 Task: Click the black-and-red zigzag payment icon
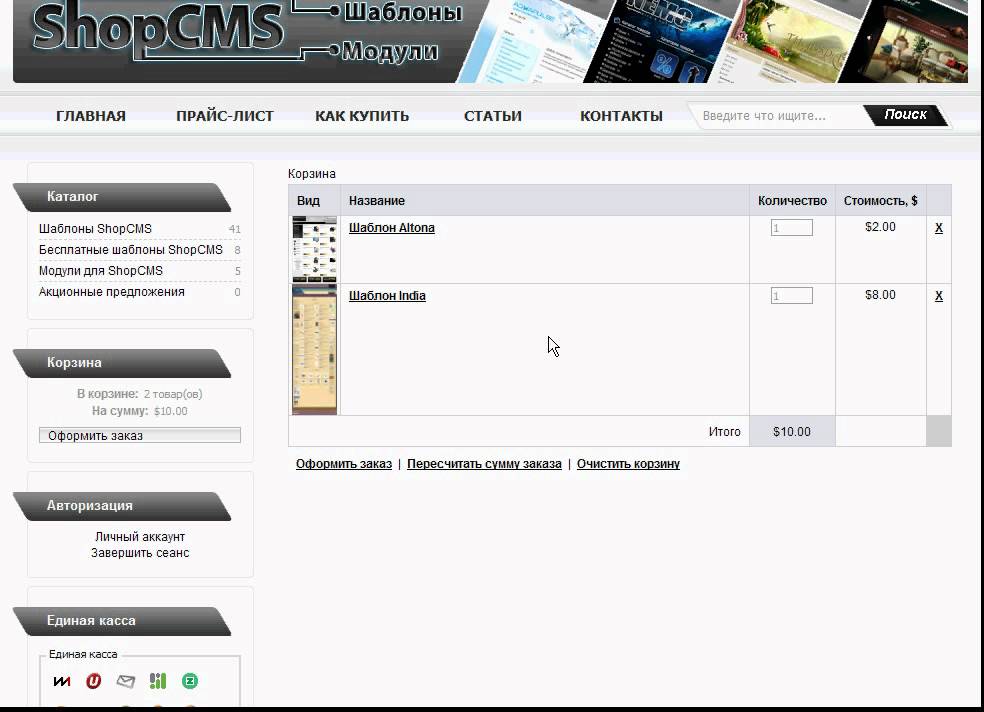(x=62, y=681)
